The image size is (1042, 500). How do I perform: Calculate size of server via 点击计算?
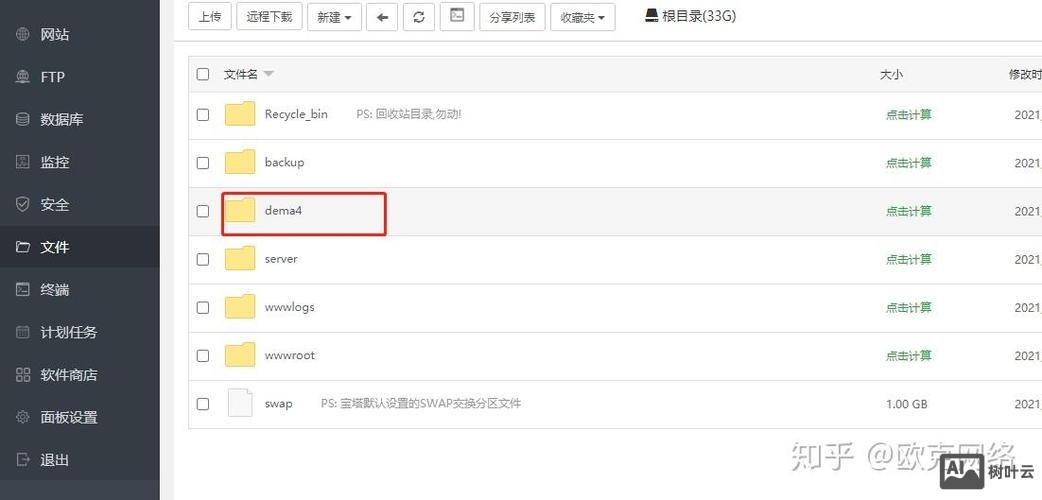908,259
